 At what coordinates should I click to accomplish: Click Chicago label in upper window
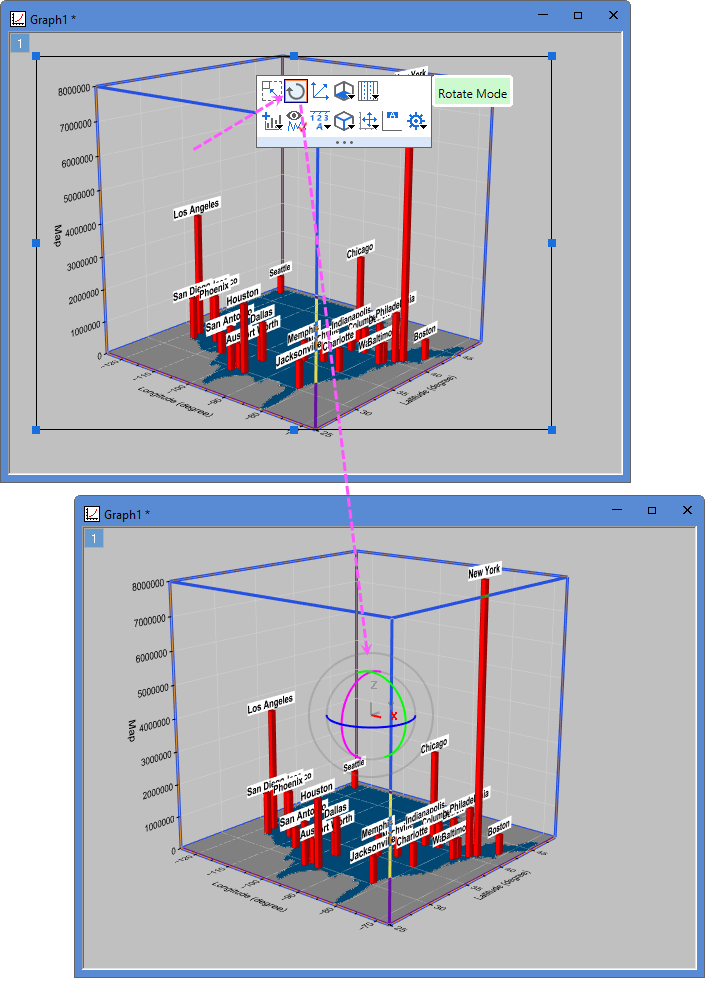tap(360, 251)
